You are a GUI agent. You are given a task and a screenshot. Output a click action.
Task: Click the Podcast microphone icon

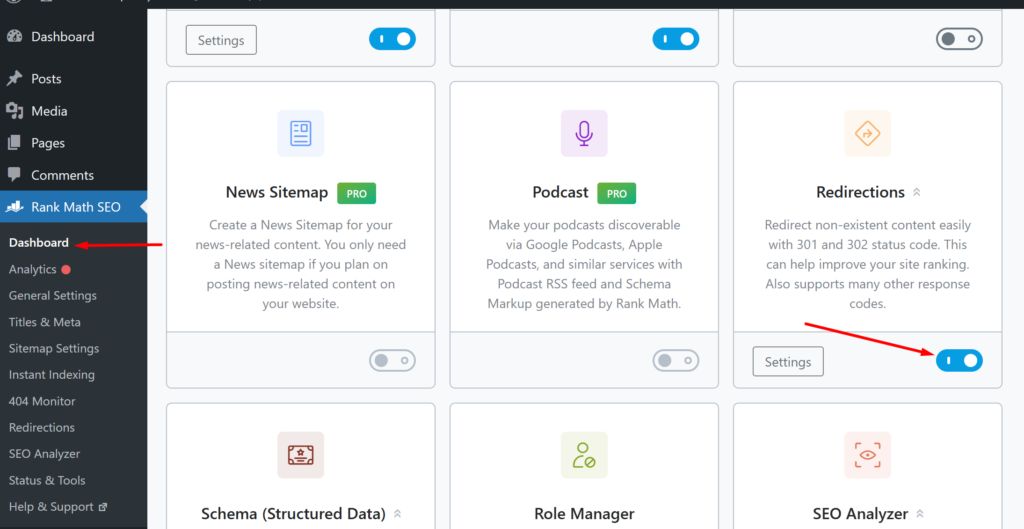click(584, 133)
